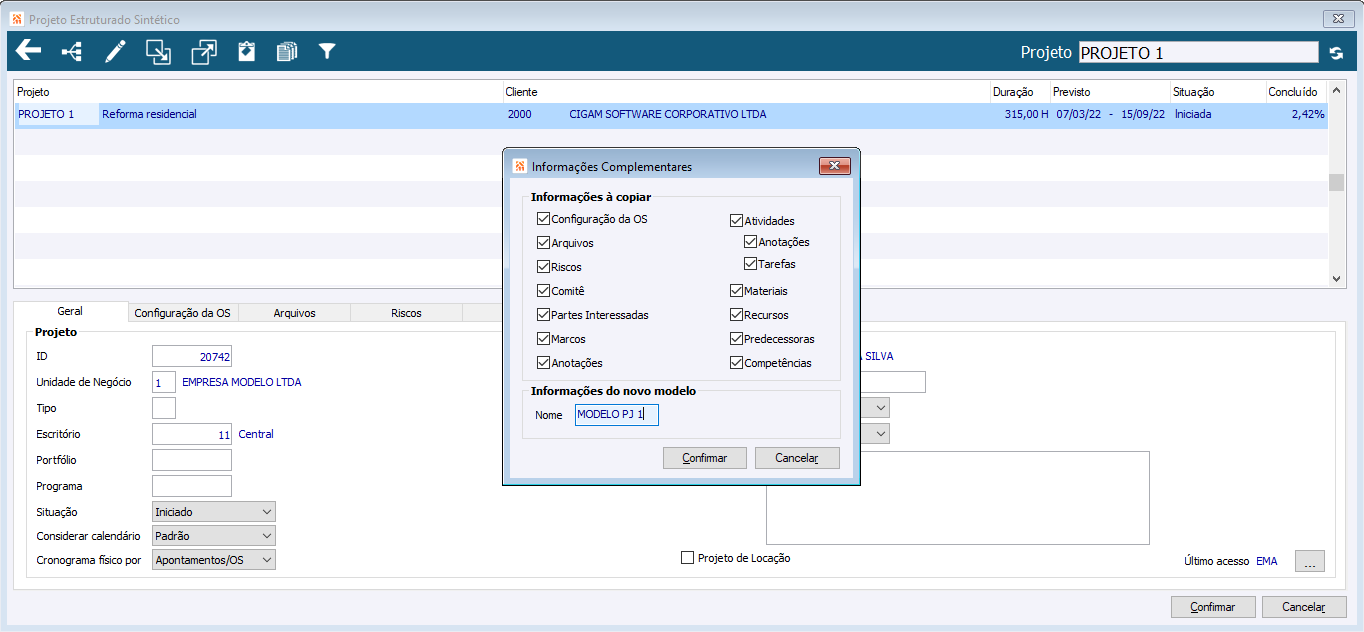Screen dimensions: 1364x632
Task: Click the back arrow toolbar icon
Action: (28, 51)
